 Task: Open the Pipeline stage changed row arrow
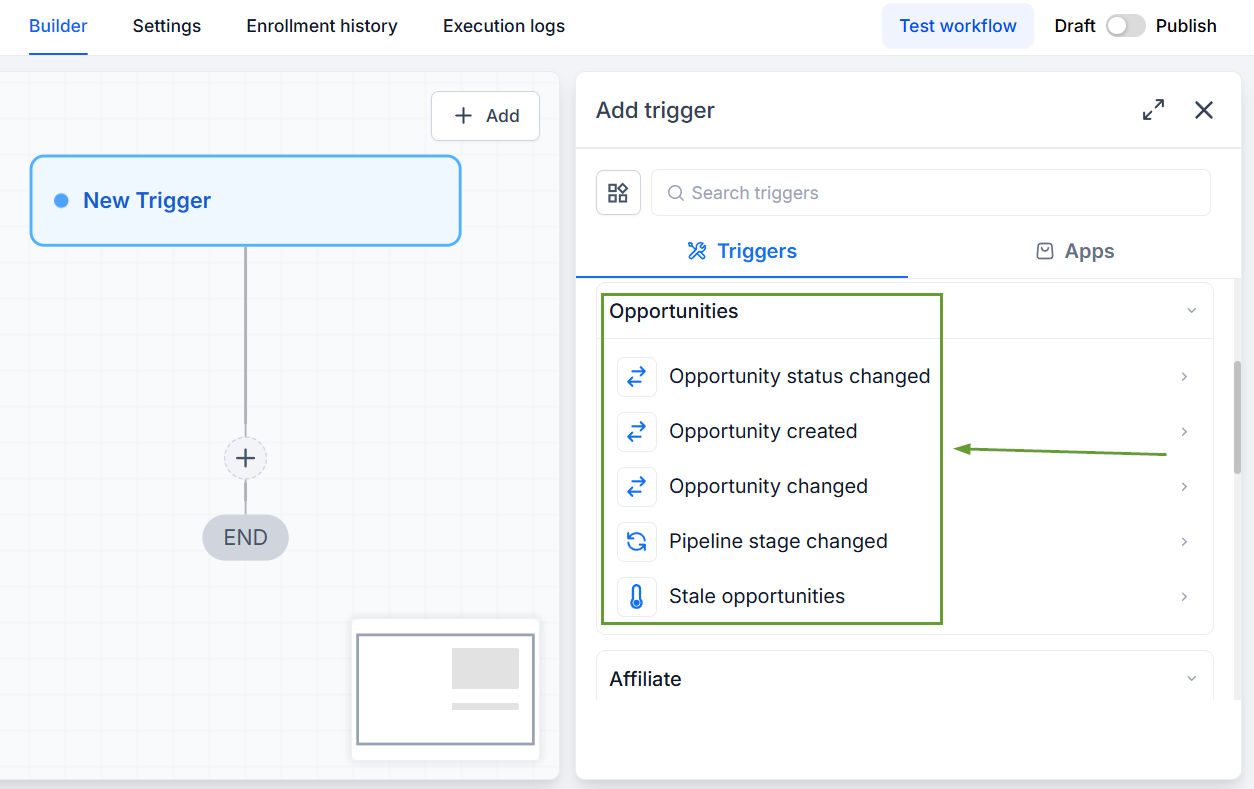tap(1184, 542)
